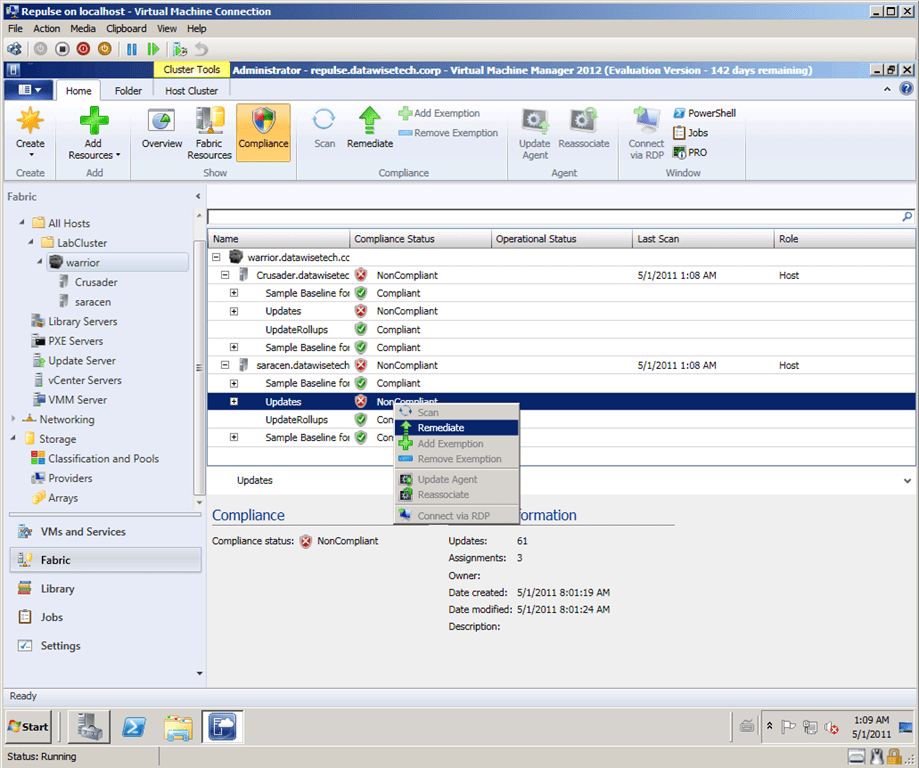The width and height of the screenshot is (919, 768).
Task: Open the Jobs workspace in navigation pane
Action: 105,617
